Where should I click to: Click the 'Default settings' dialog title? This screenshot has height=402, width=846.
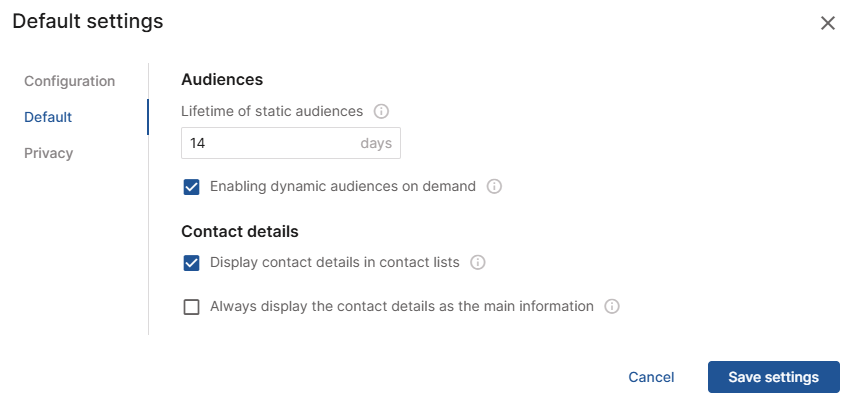click(88, 21)
